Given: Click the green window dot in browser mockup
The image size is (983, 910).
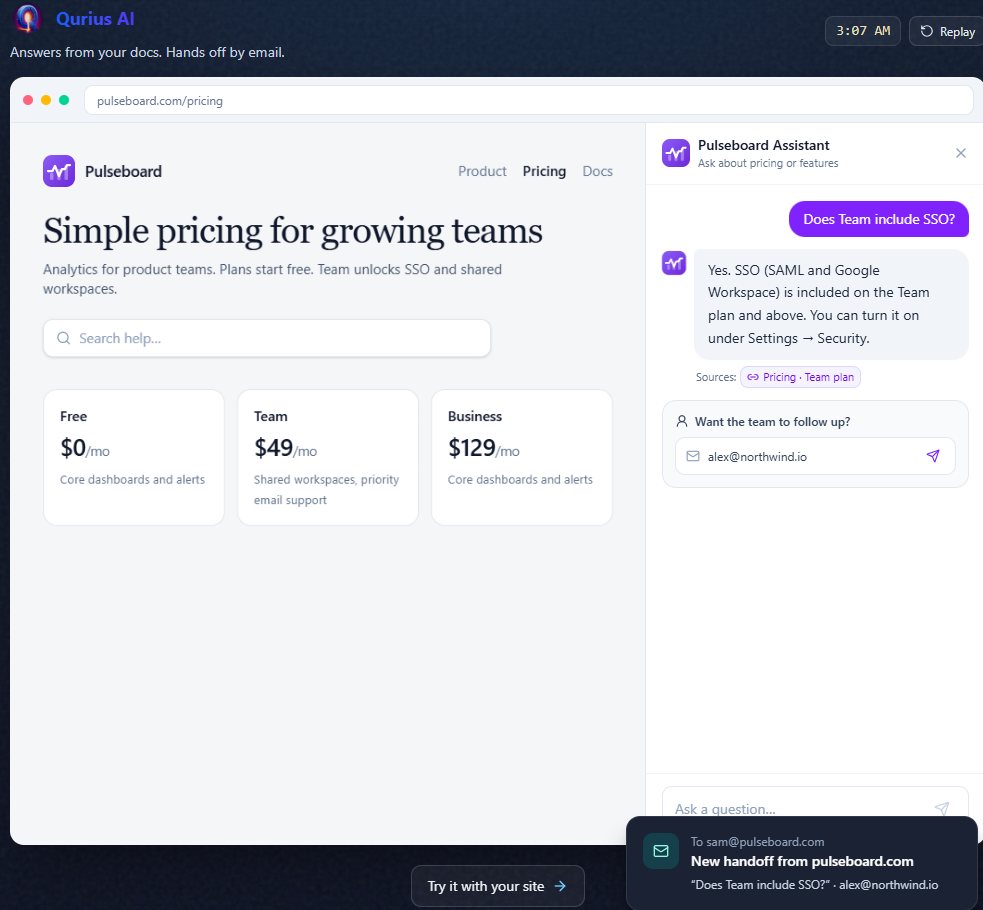Looking at the screenshot, I should pos(64,100).
